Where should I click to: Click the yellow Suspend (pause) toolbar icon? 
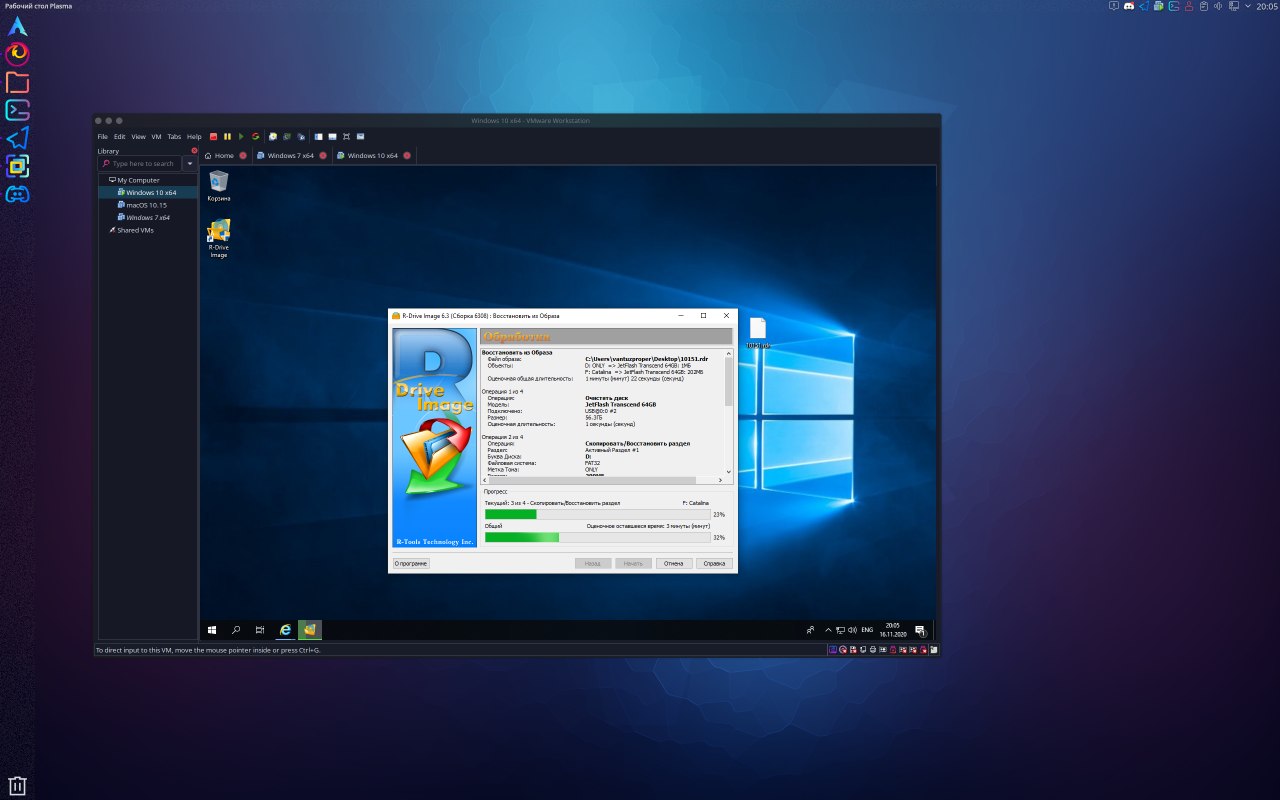click(x=227, y=136)
